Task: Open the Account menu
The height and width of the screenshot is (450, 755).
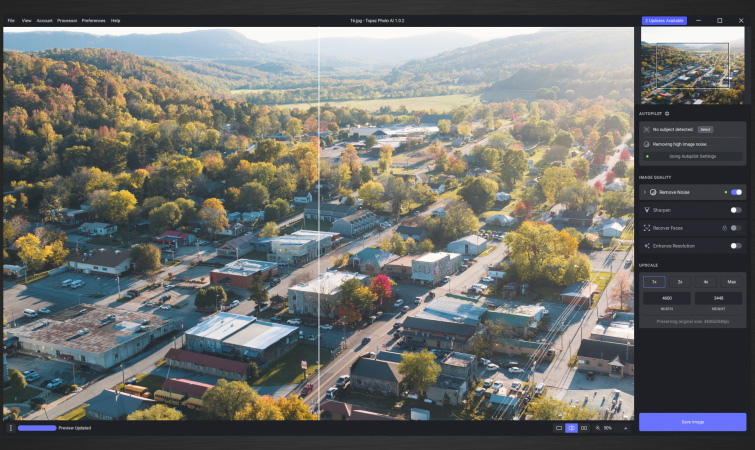Action: [44, 21]
